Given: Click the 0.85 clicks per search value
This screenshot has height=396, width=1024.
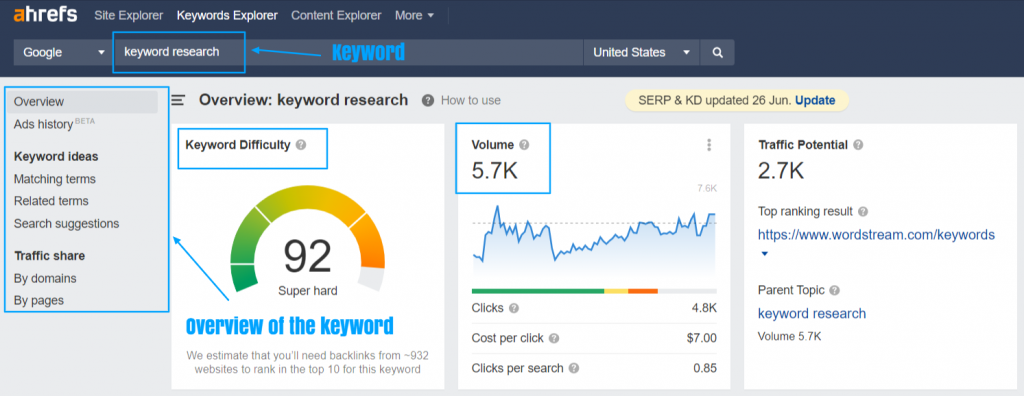Looking at the screenshot, I should point(705,368).
